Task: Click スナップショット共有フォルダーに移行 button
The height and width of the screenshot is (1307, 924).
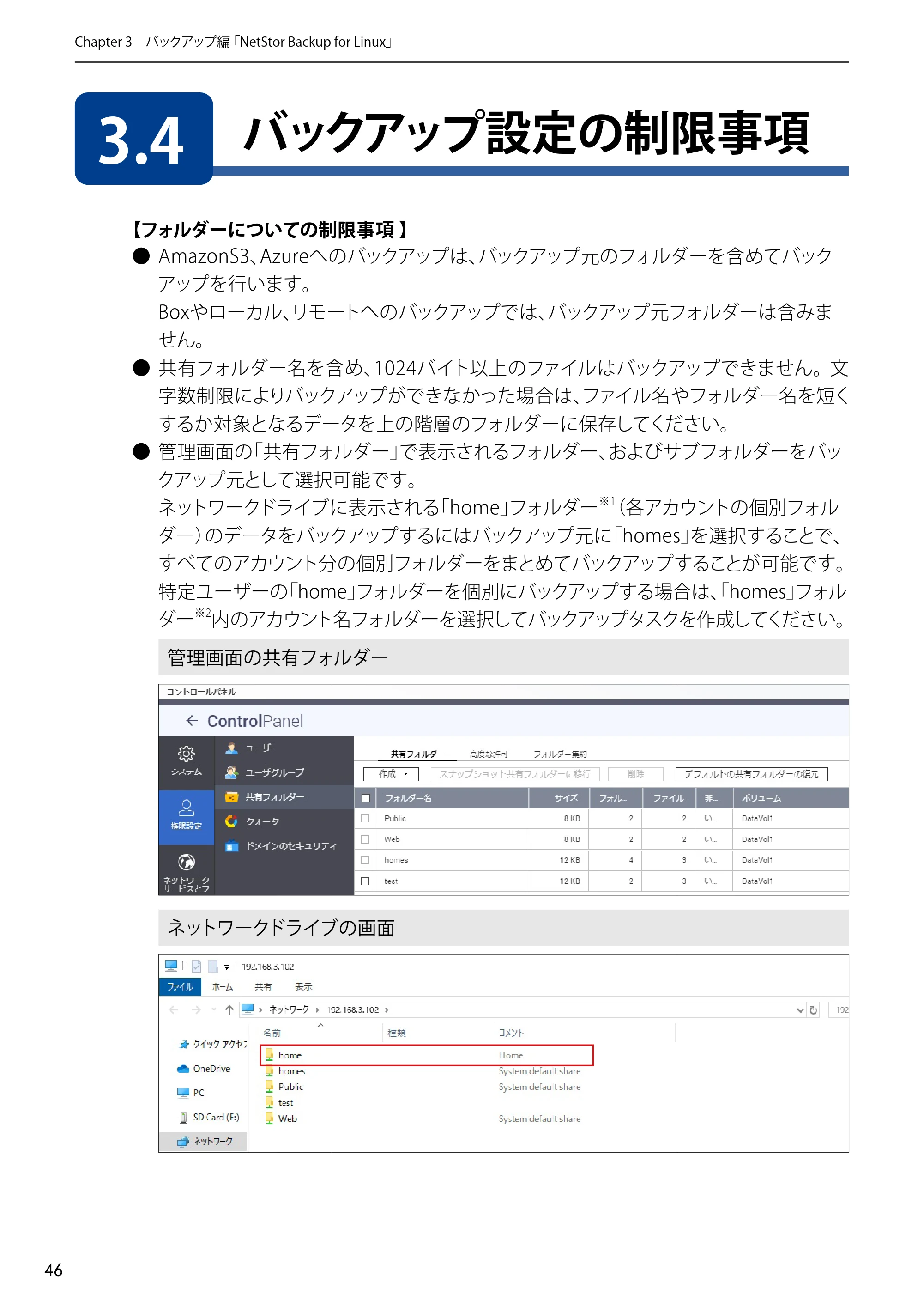Action: tap(515, 774)
